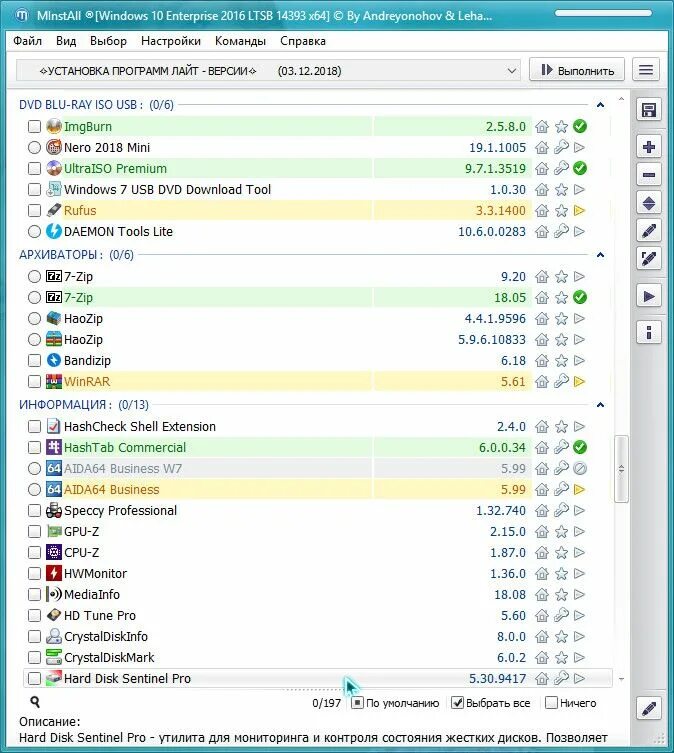Viewport: 674px width, 753px height.
Task: Click star icon in GPU-Z row
Action: click(x=561, y=532)
